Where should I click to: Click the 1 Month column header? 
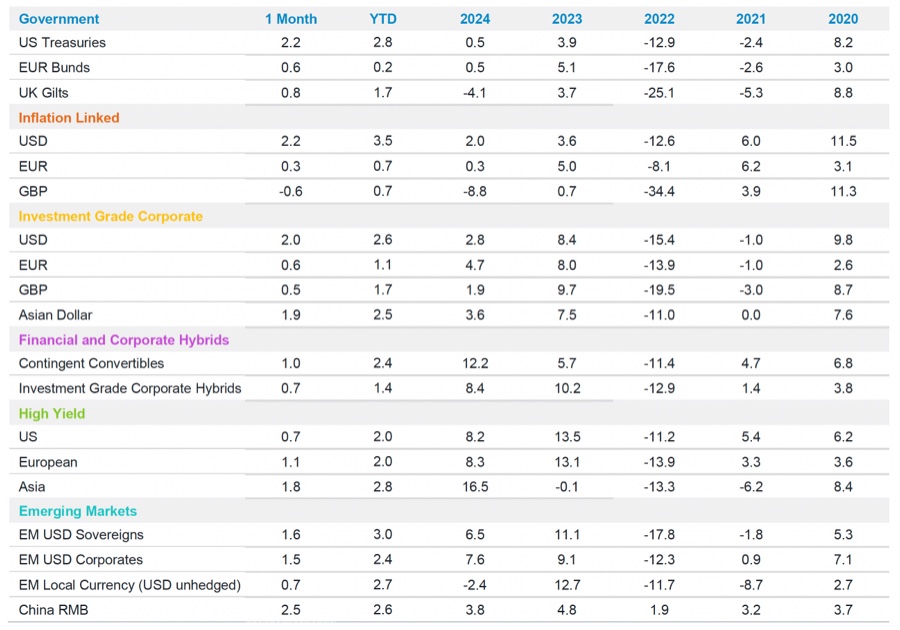pos(290,18)
